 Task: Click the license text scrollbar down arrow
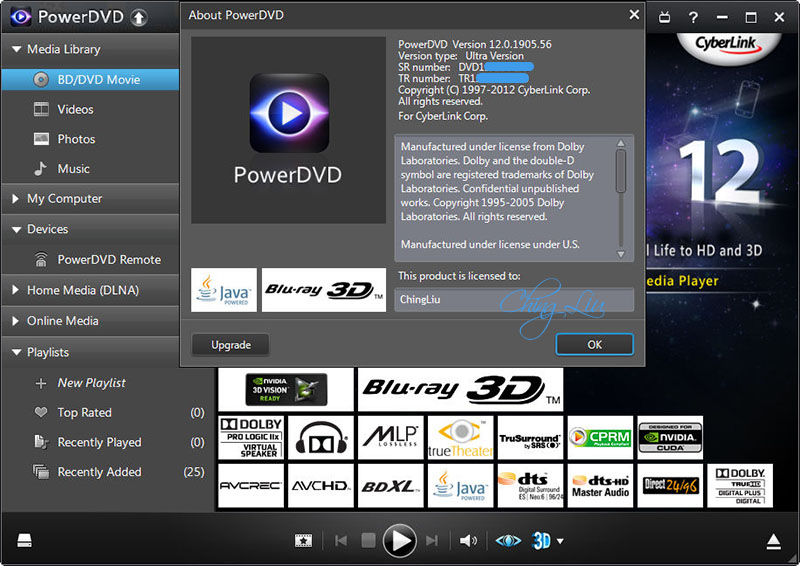tap(620, 254)
